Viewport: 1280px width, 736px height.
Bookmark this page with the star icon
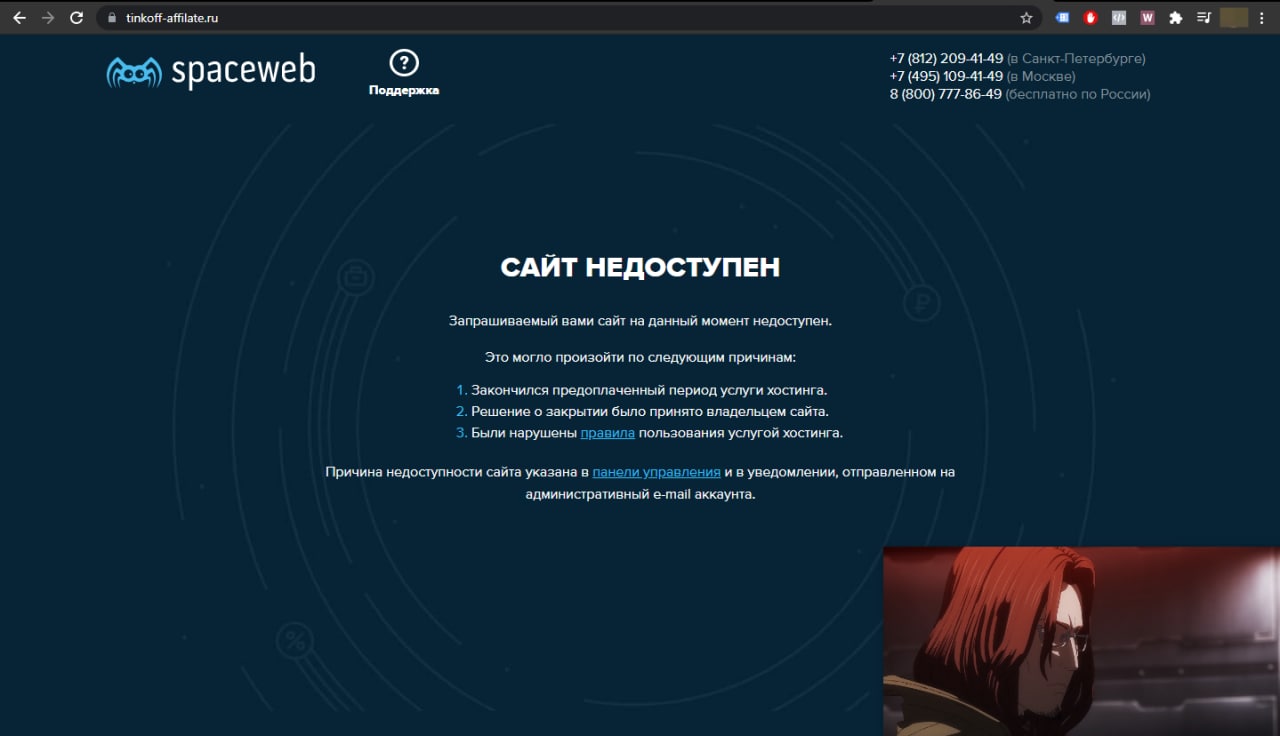tap(1026, 18)
